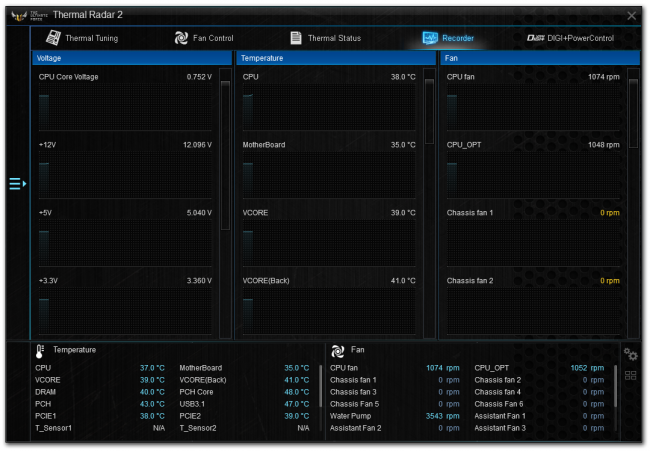Select the Thermal Tuning tab
The width and height of the screenshot is (650, 451).
tap(91, 38)
